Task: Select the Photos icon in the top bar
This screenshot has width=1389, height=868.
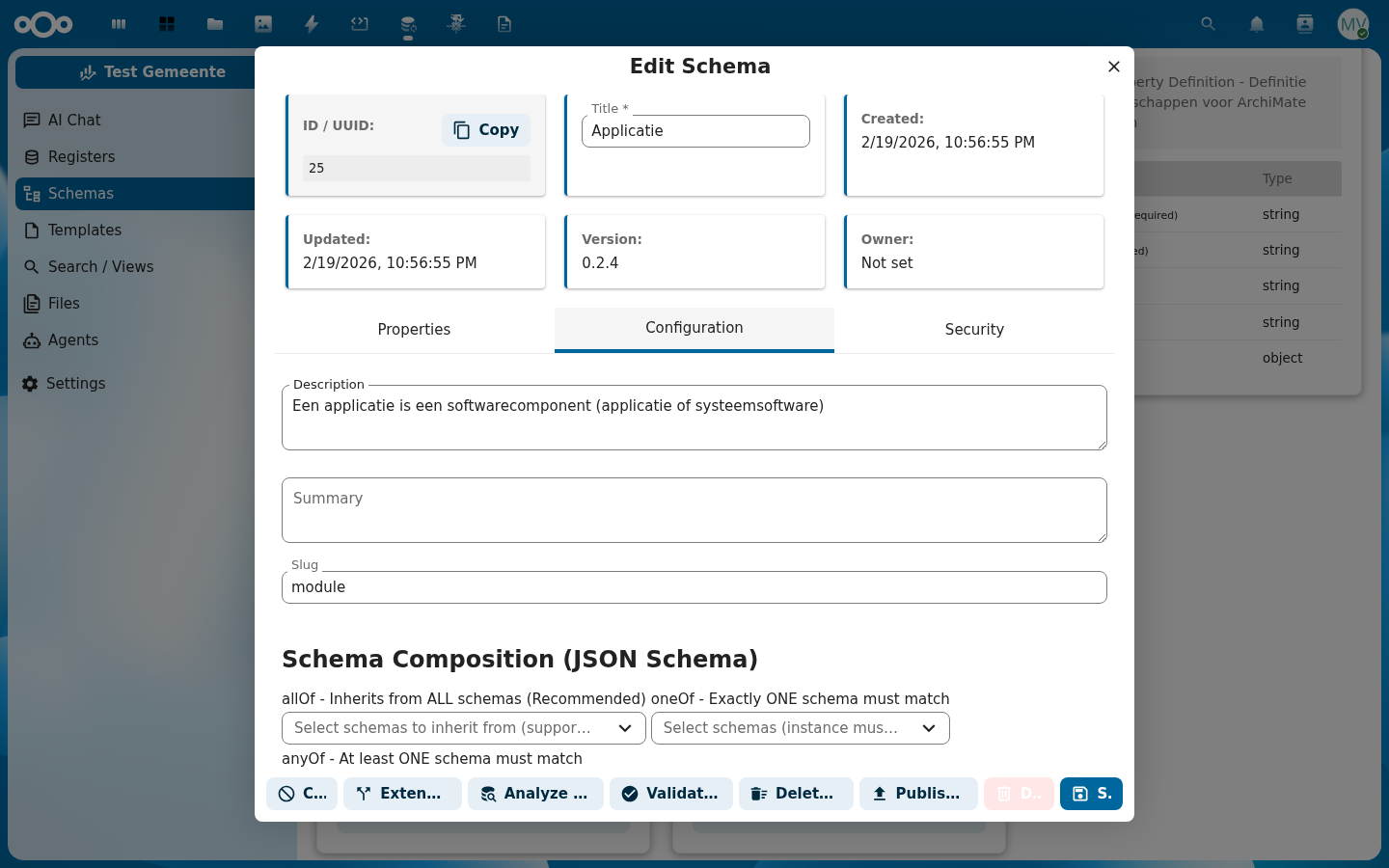Action: (263, 24)
